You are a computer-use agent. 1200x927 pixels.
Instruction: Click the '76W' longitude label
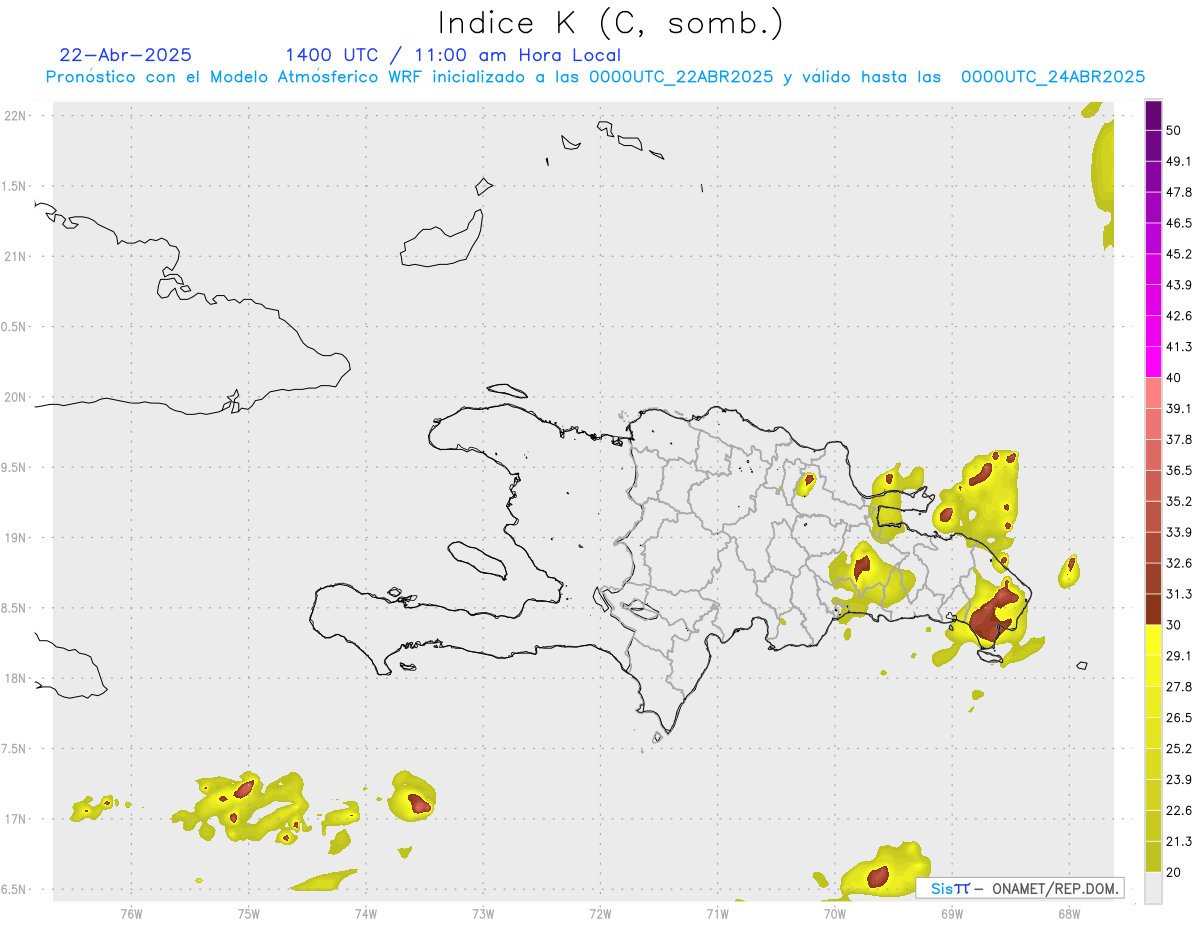click(131, 913)
